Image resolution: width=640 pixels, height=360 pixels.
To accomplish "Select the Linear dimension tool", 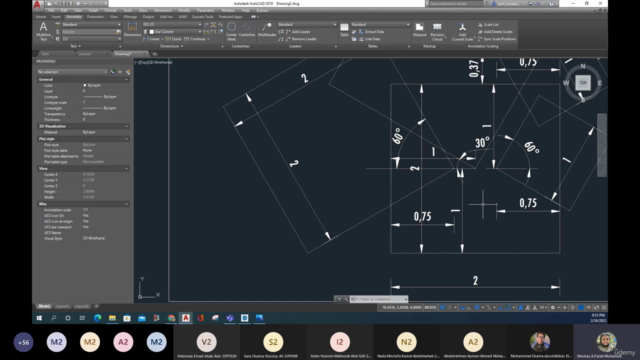I will click(x=152, y=39).
